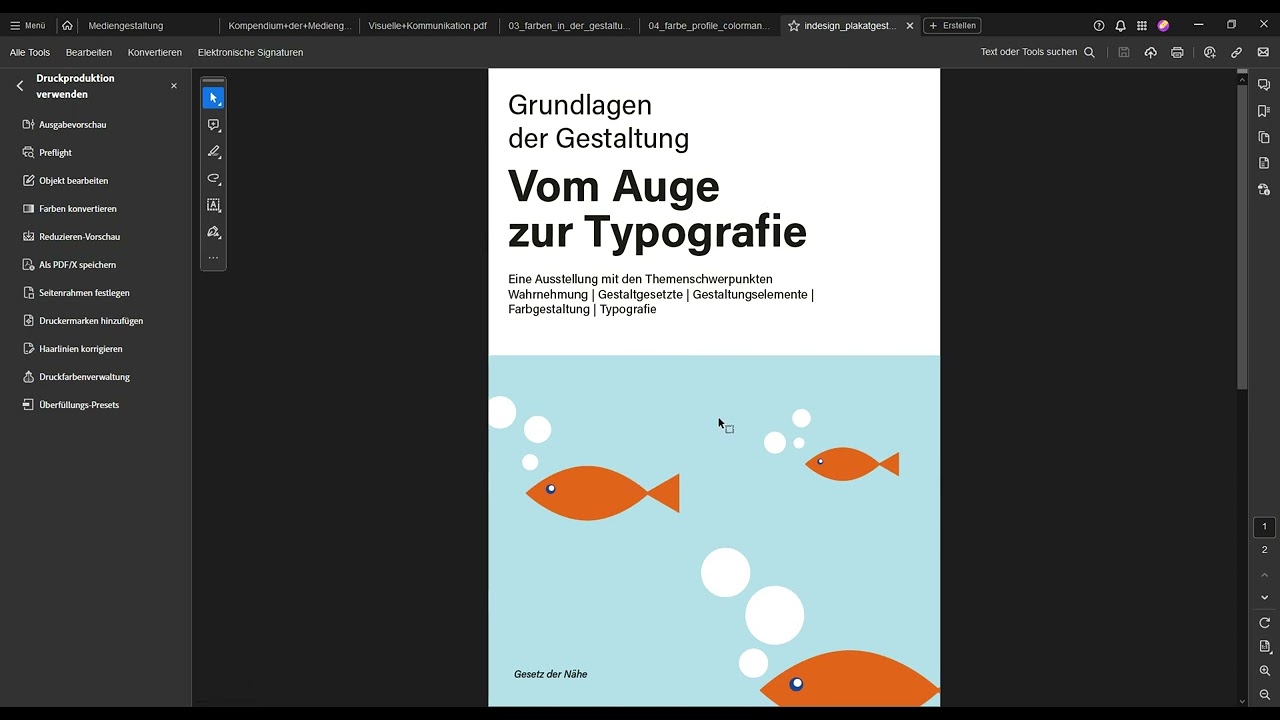Go to previous page arrow
The height and width of the screenshot is (720, 1280).
pyautogui.click(x=1264, y=575)
